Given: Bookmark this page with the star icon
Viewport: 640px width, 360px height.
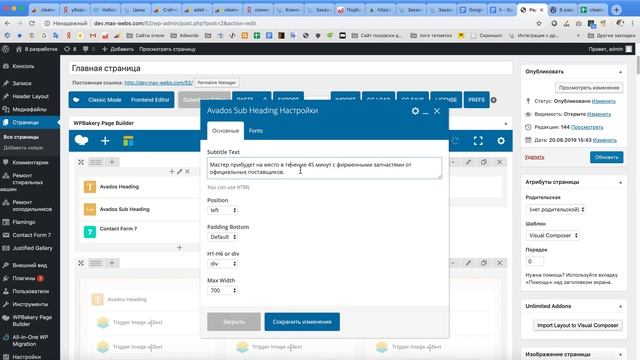Looking at the screenshot, I should (x=539, y=23).
